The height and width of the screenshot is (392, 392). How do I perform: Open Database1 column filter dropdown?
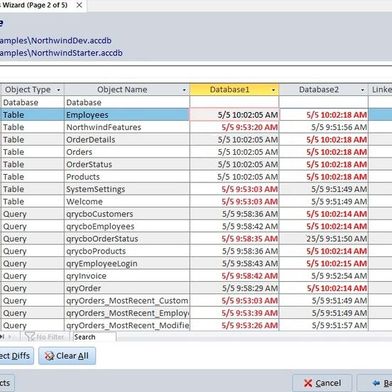click(x=273, y=90)
